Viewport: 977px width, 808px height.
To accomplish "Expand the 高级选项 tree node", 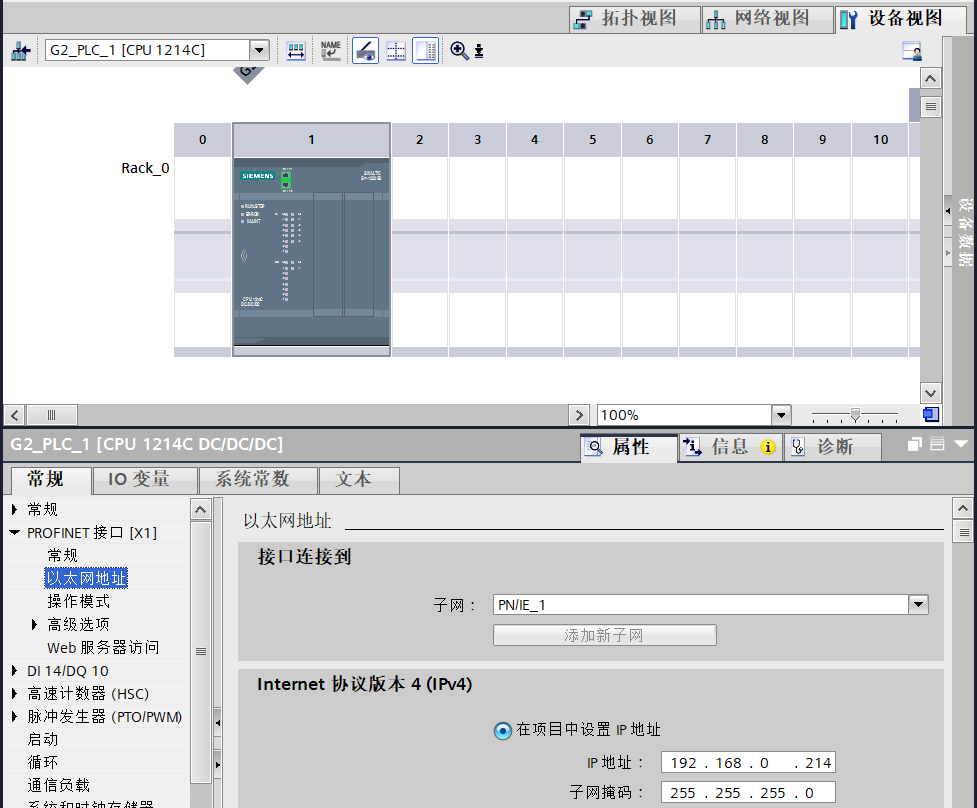I will (x=36, y=624).
